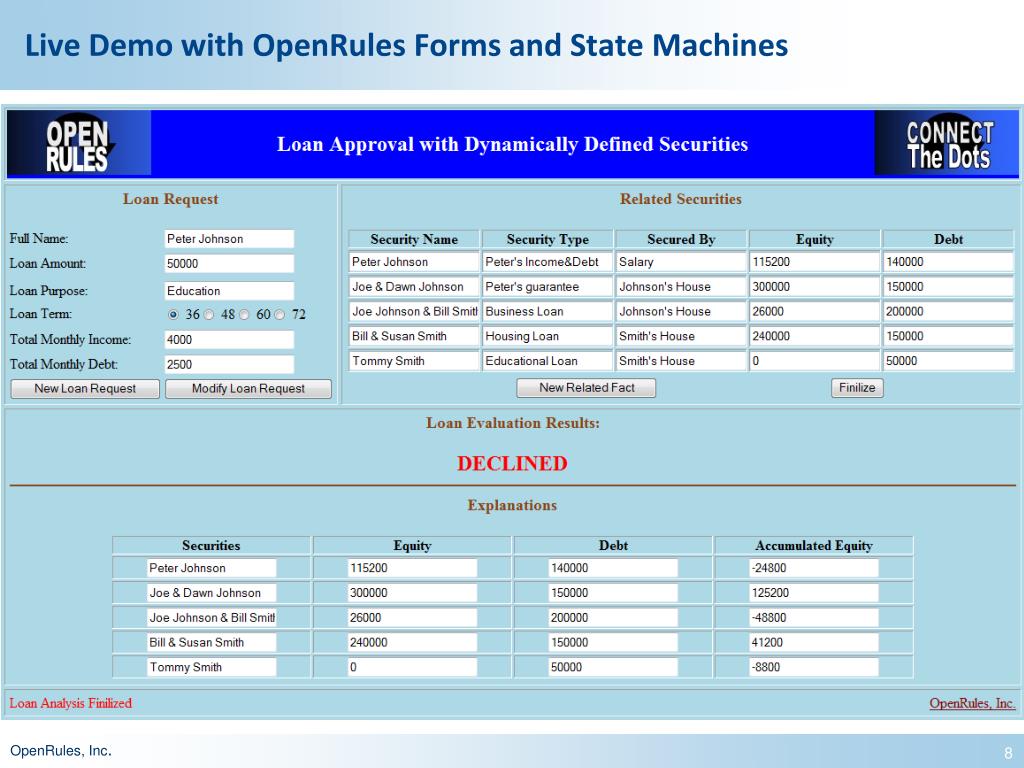Click Tommy Smith's Equity field 0
This screenshot has height=768, width=1024.
coord(814,361)
